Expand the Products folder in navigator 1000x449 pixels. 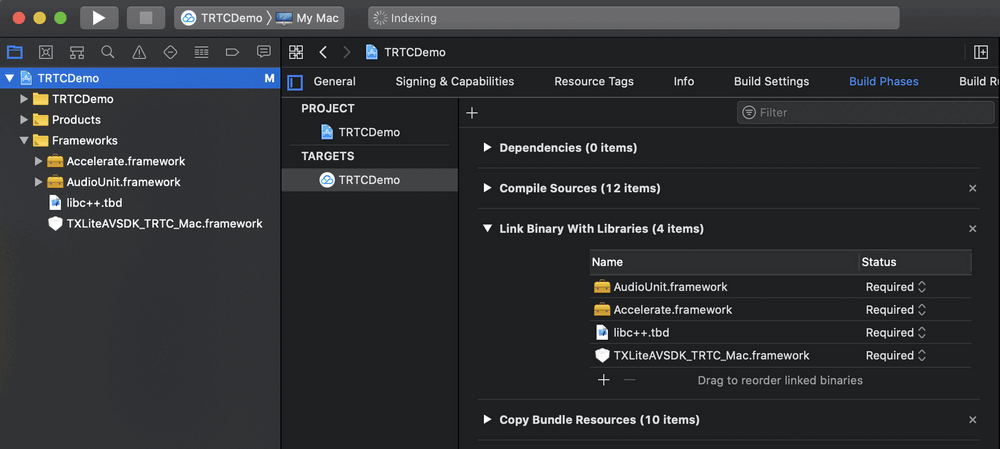coord(25,120)
